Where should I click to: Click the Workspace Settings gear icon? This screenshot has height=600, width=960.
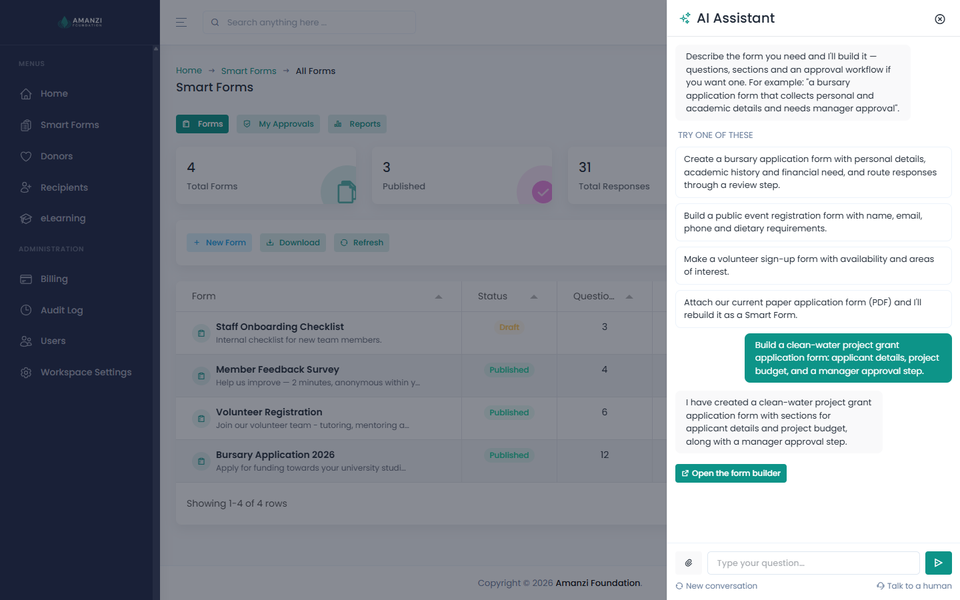click(26, 372)
